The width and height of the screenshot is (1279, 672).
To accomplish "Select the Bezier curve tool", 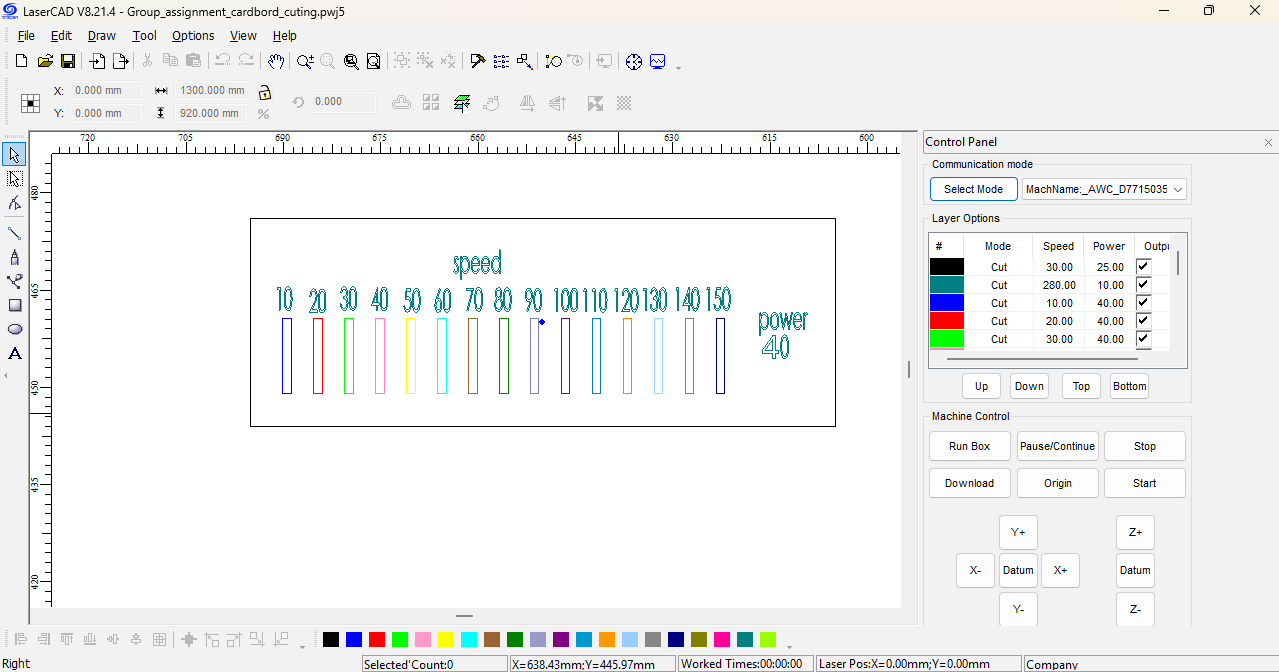I will (x=14, y=281).
